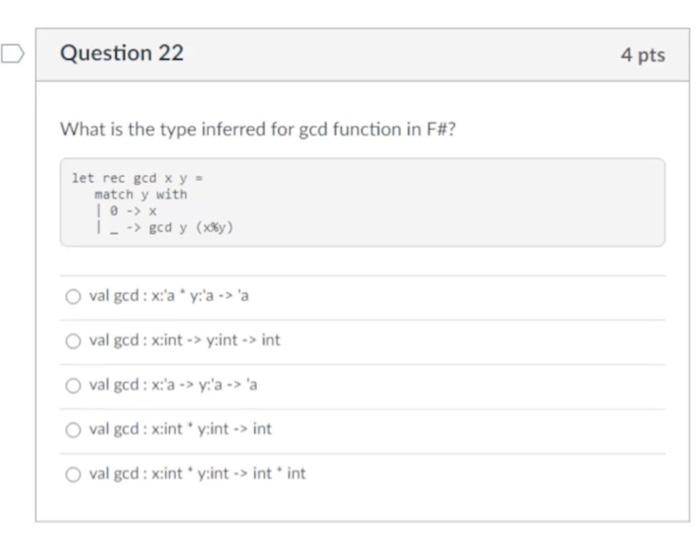The width and height of the screenshot is (700, 560).
Task: Flag Question 22 with the bookmark icon
Action: pos(12,54)
